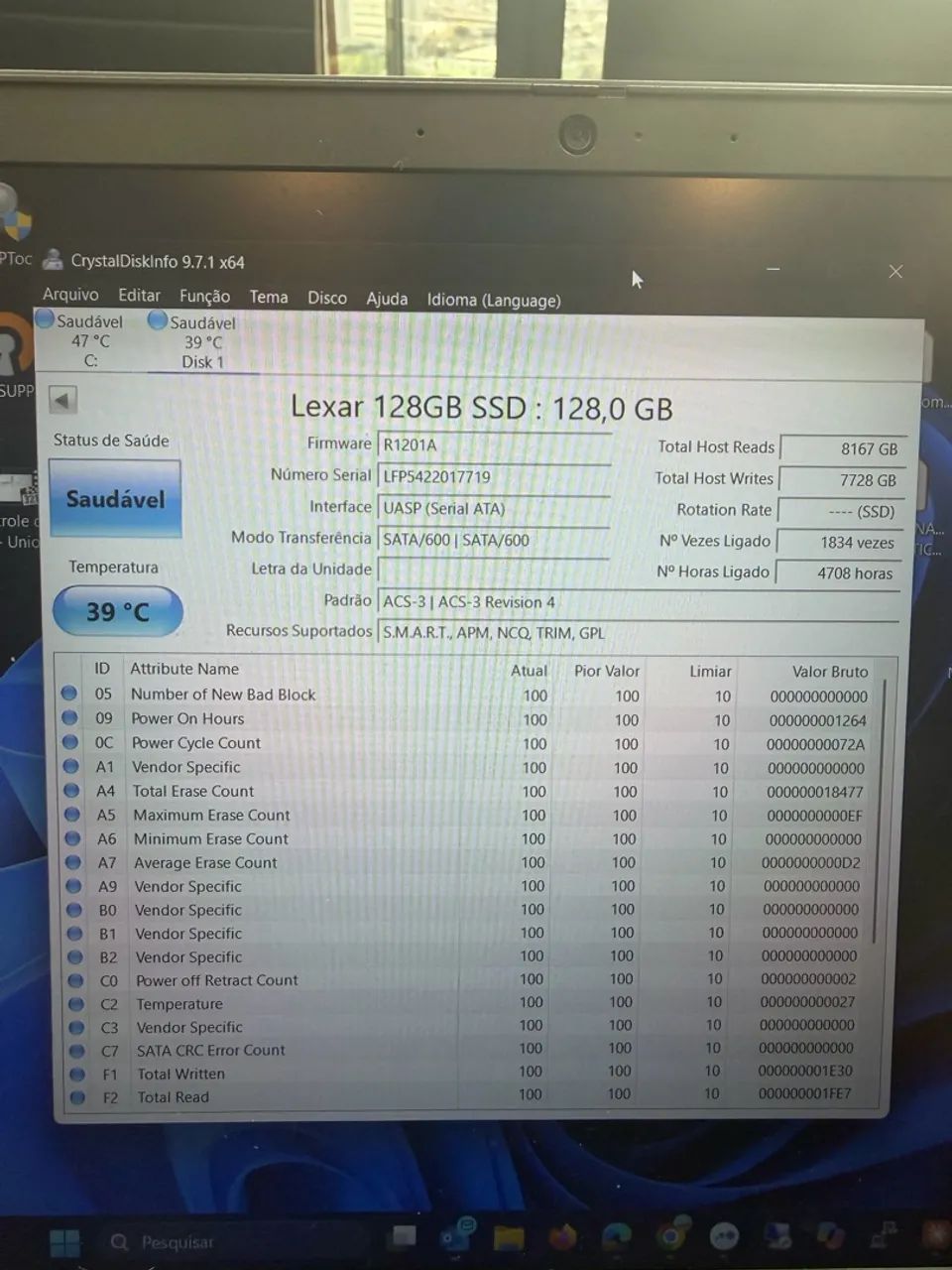The image size is (952, 1270).
Task: Click the 39 °C temperature button
Action: click(x=118, y=611)
